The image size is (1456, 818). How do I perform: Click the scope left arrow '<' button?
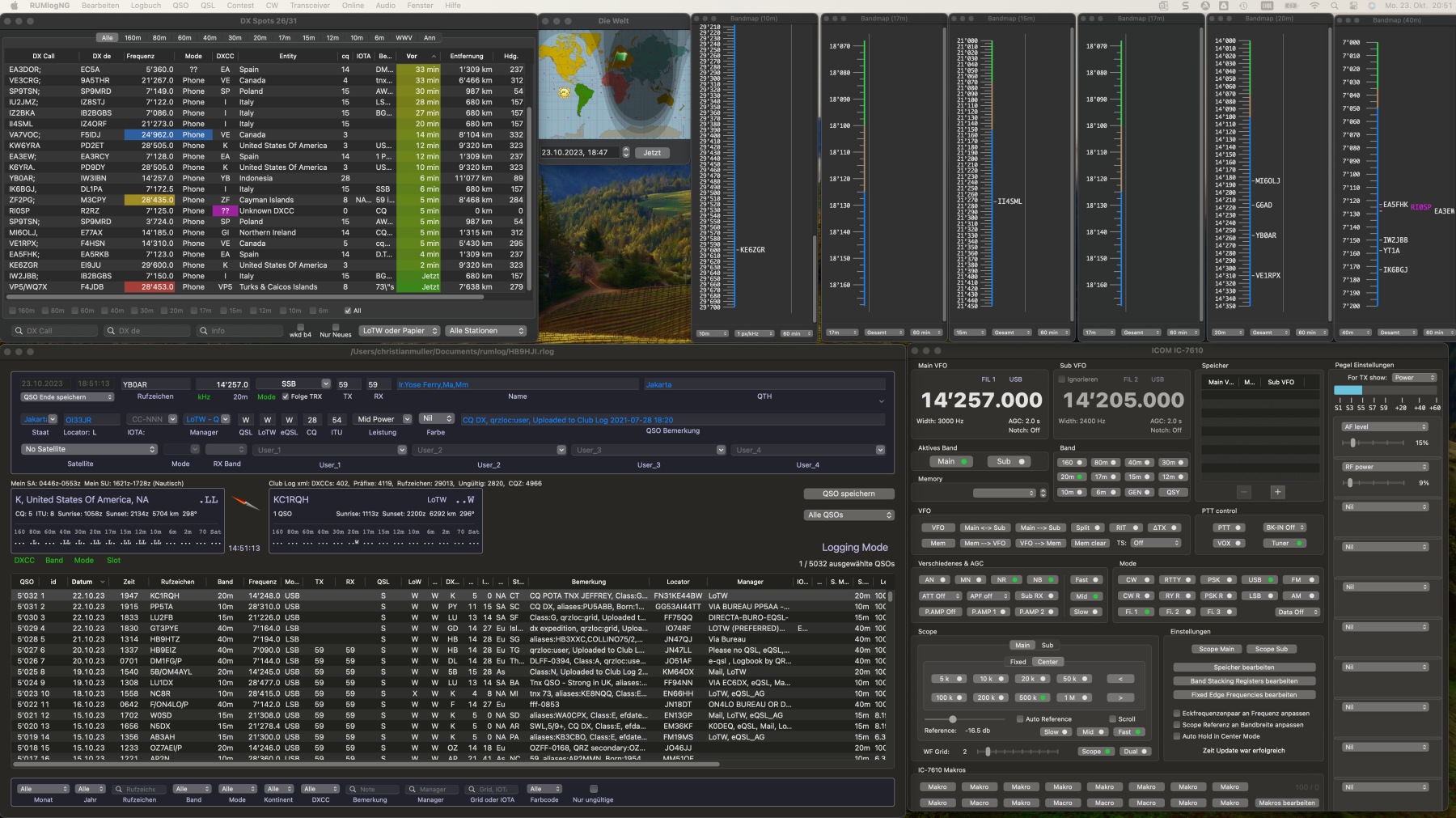pos(1120,679)
